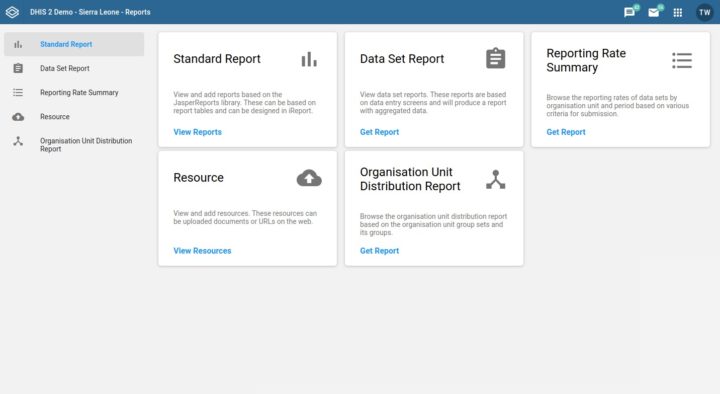Select Reporting Rate Summary in the sidebar

[x=74, y=92]
